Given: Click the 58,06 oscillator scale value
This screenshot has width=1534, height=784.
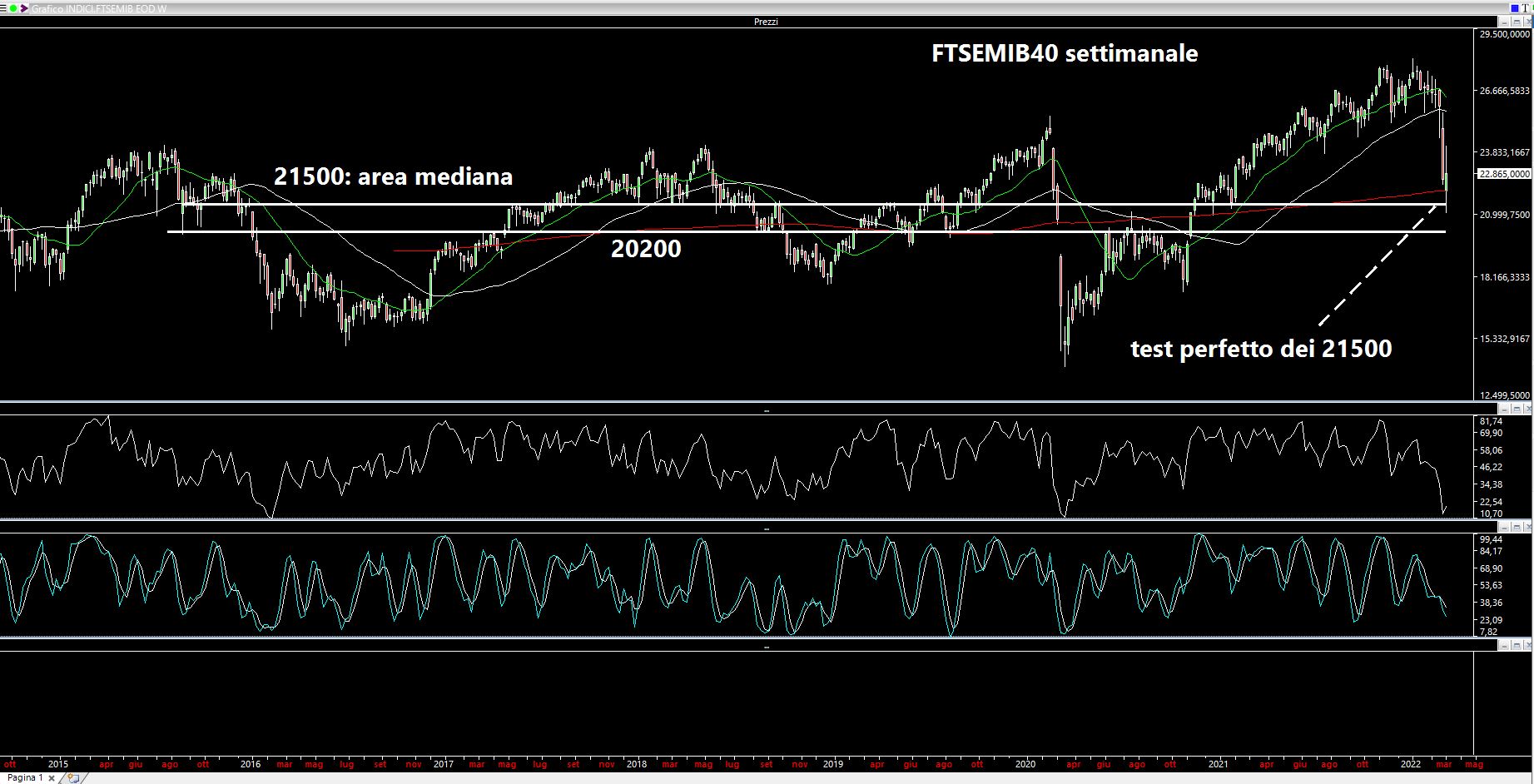Looking at the screenshot, I should coord(1491,450).
